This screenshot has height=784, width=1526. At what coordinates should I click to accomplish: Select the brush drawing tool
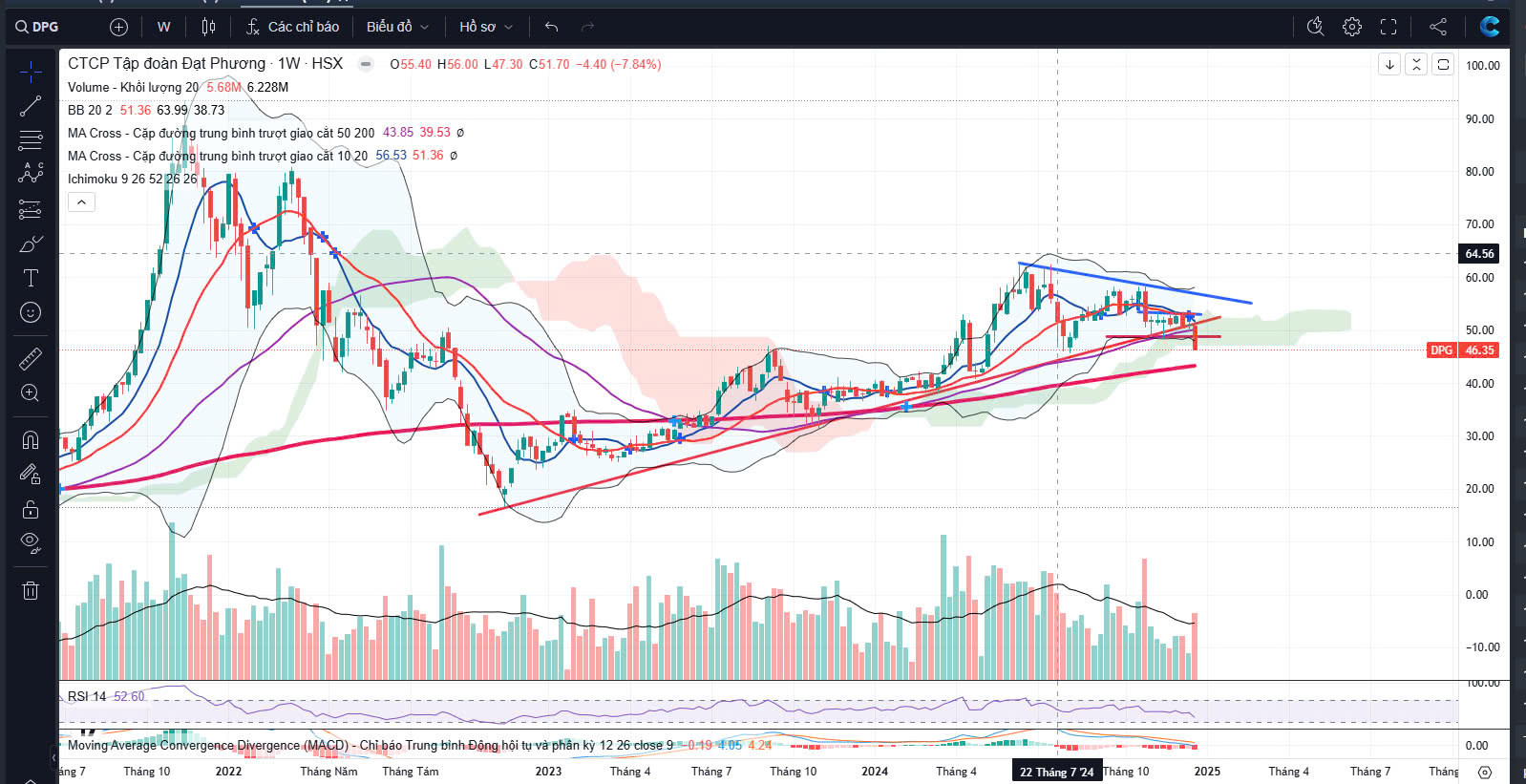point(31,244)
